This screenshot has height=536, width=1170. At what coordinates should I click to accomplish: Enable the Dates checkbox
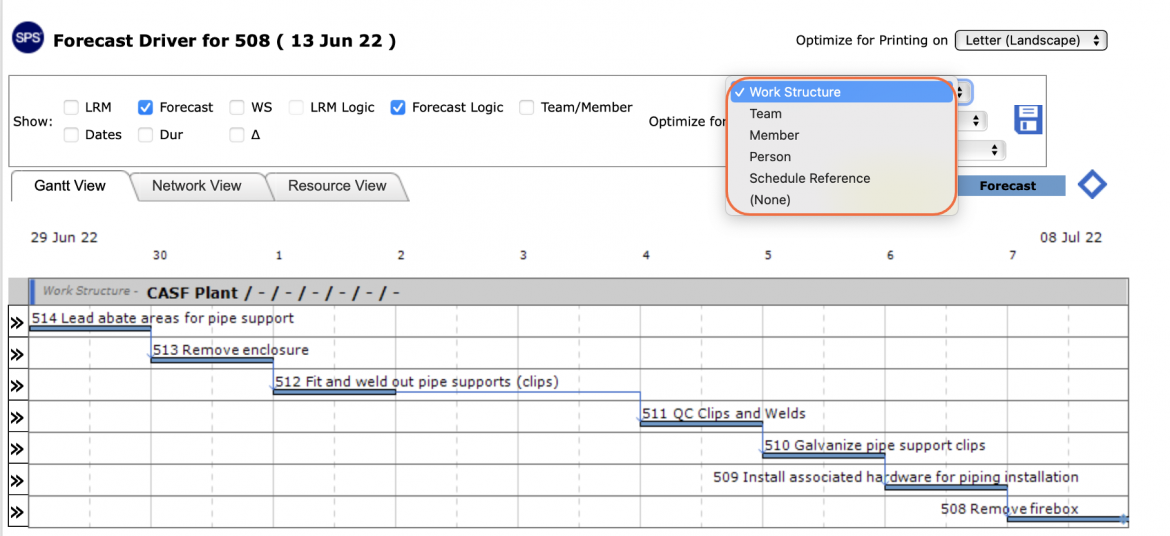click(71, 135)
